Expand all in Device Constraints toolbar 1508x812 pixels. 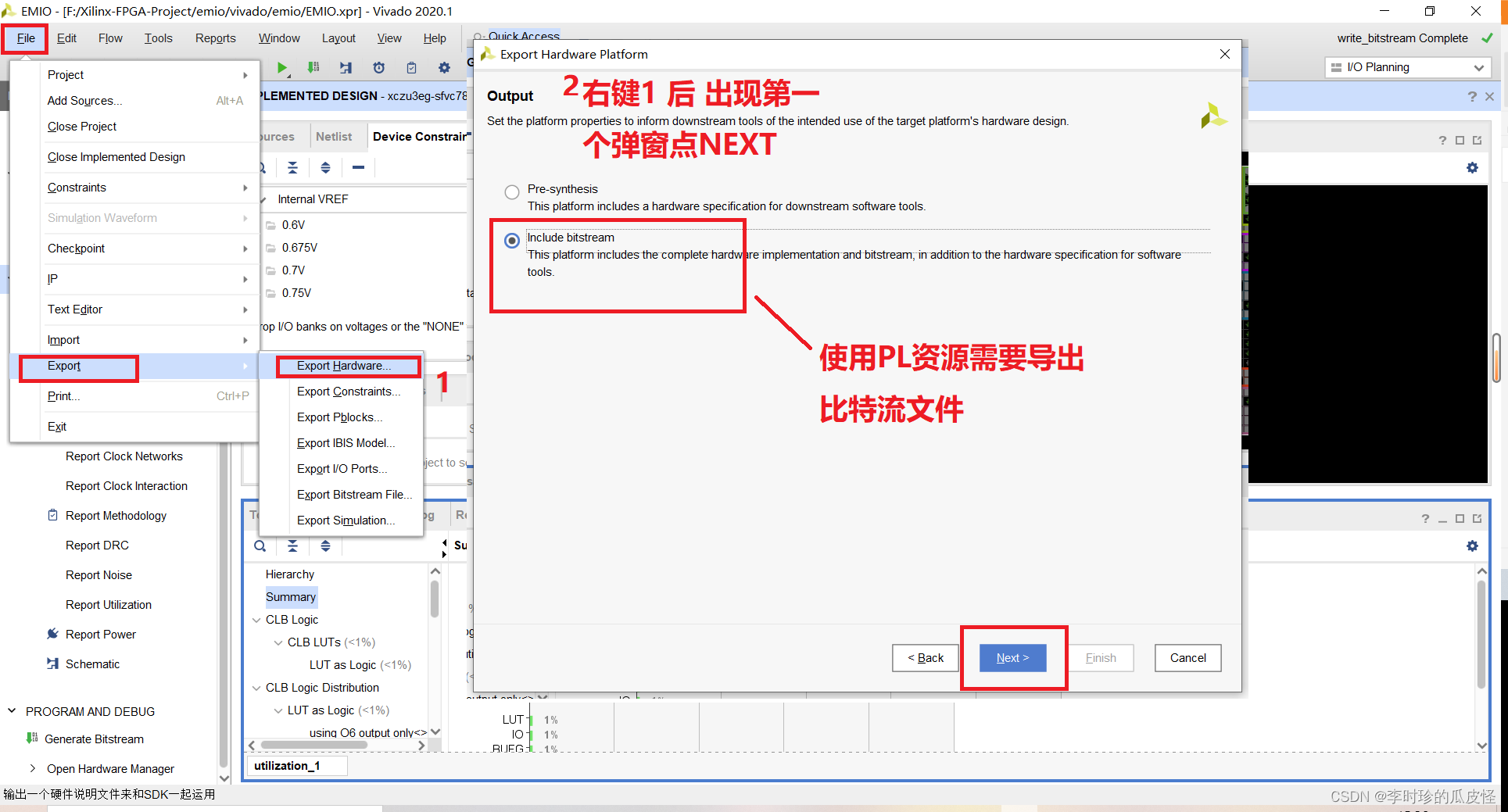point(325,167)
